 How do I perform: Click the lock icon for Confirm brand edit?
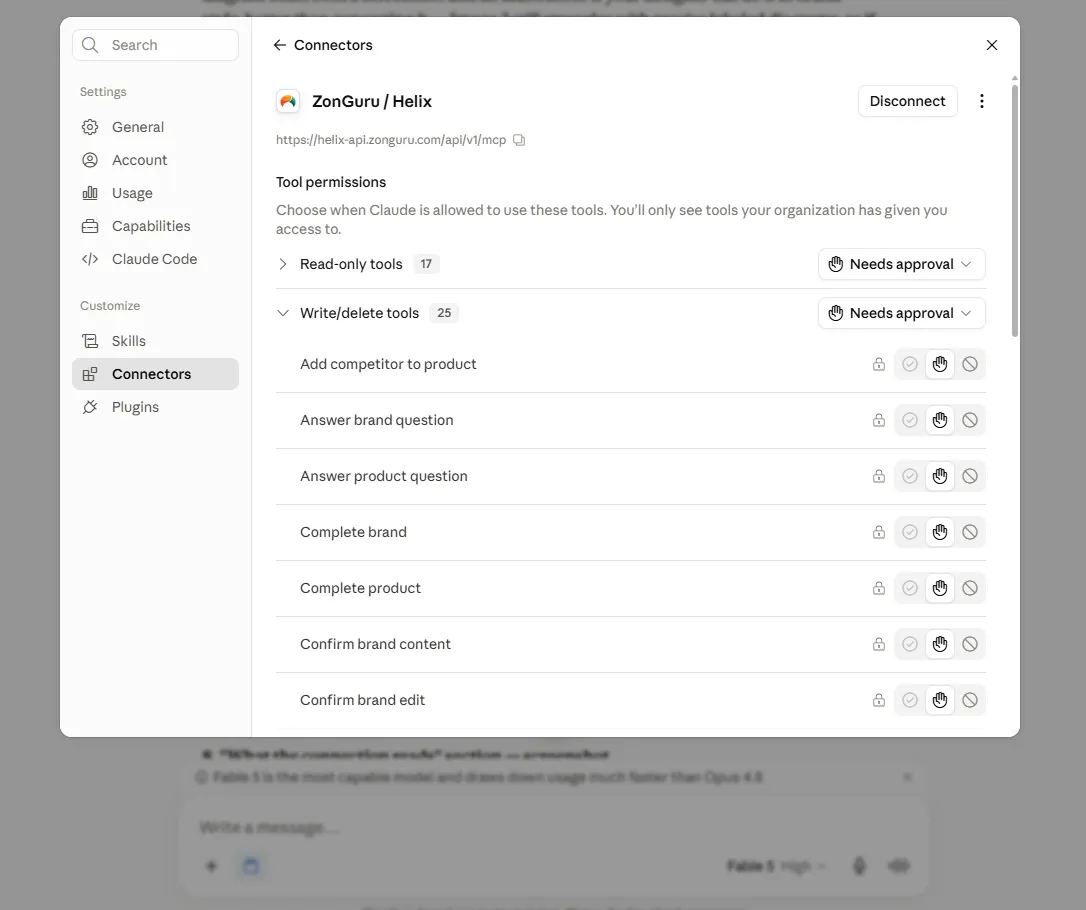pyautogui.click(x=879, y=700)
